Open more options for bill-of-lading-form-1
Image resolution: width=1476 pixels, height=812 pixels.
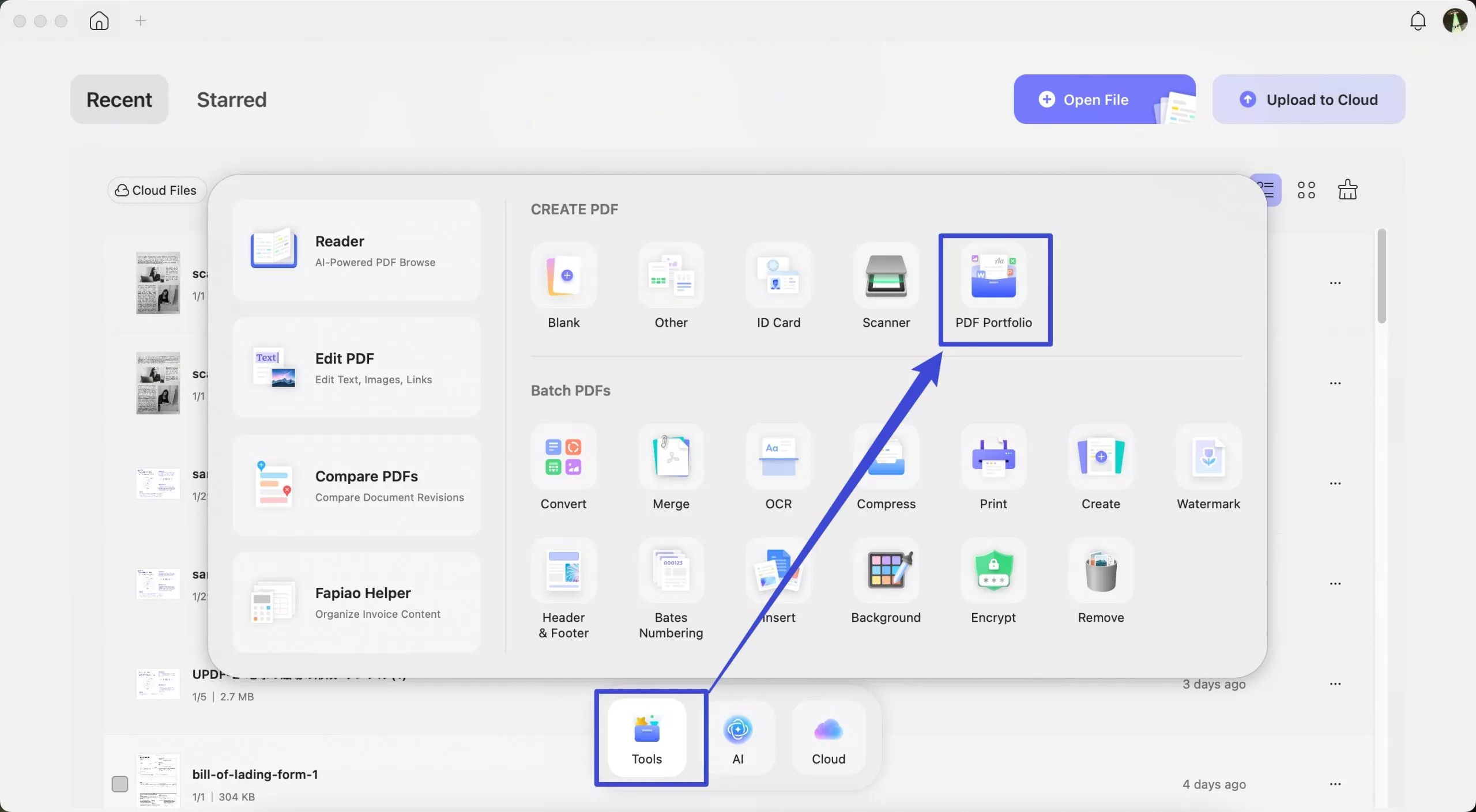click(x=1336, y=784)
